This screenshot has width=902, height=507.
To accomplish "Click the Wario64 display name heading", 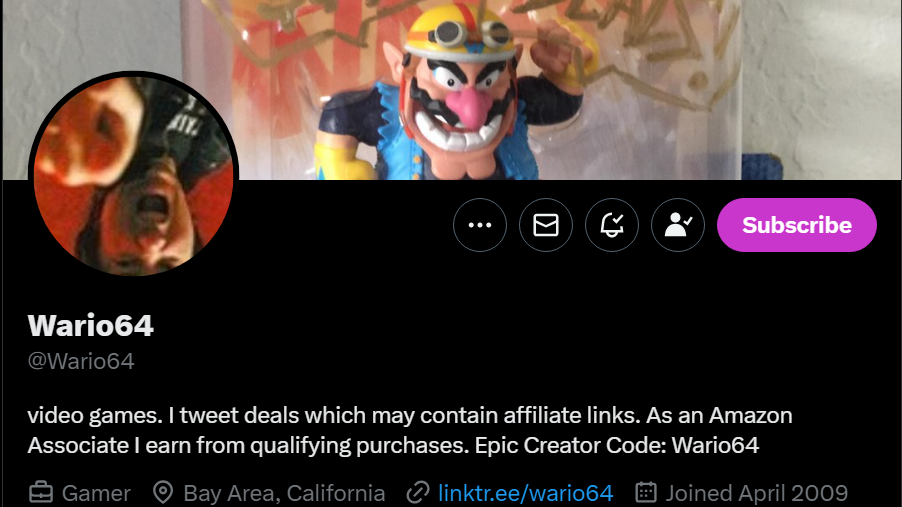I will point(91,326).
